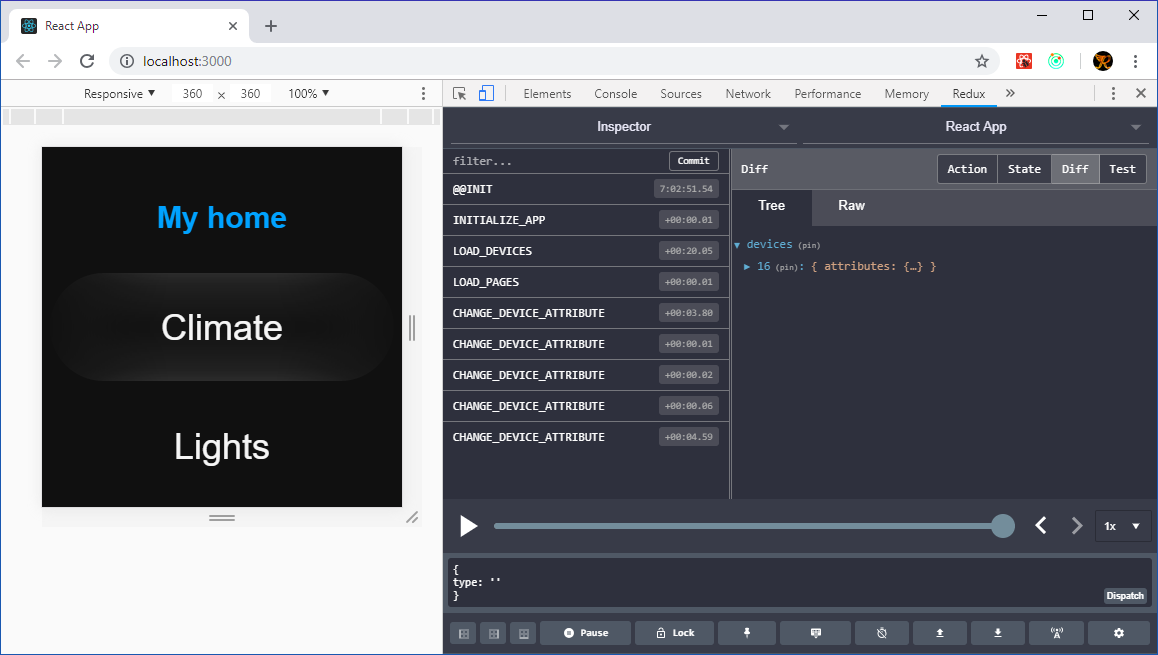Select the @@INIT action
This screenshot has height=655, width=1158.
(x=586, y=189)
